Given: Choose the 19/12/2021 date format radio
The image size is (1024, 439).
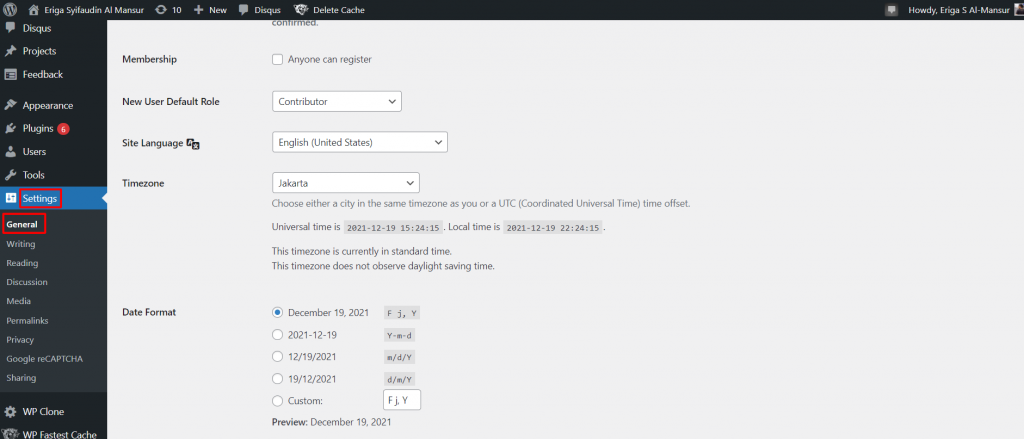Looking at the screenshot, I should coord(278,379).
